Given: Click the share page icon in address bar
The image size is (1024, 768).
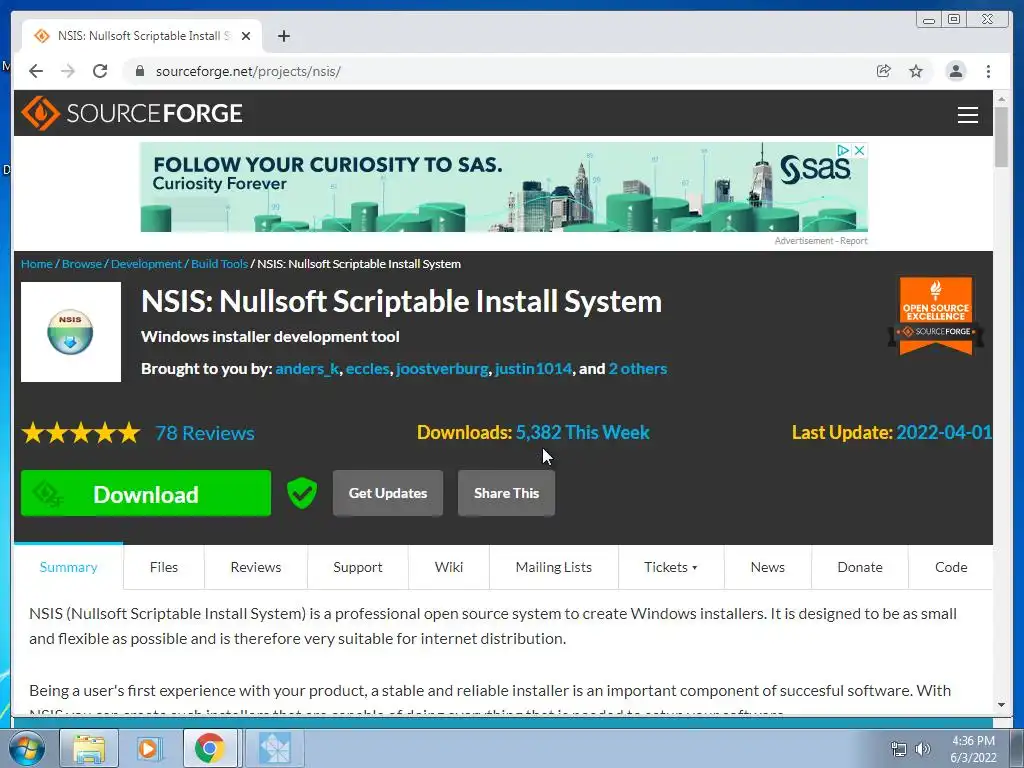Looking at the screenshot, I should pos(884,71).
